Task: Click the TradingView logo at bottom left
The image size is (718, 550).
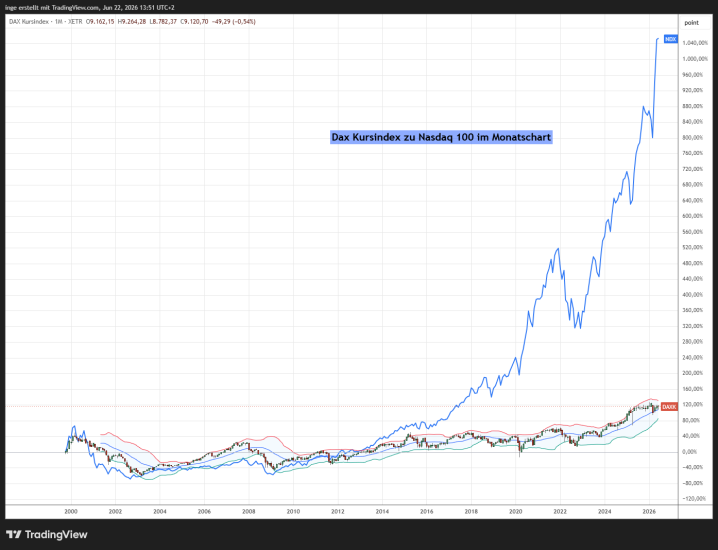Action: pos(47,534)
